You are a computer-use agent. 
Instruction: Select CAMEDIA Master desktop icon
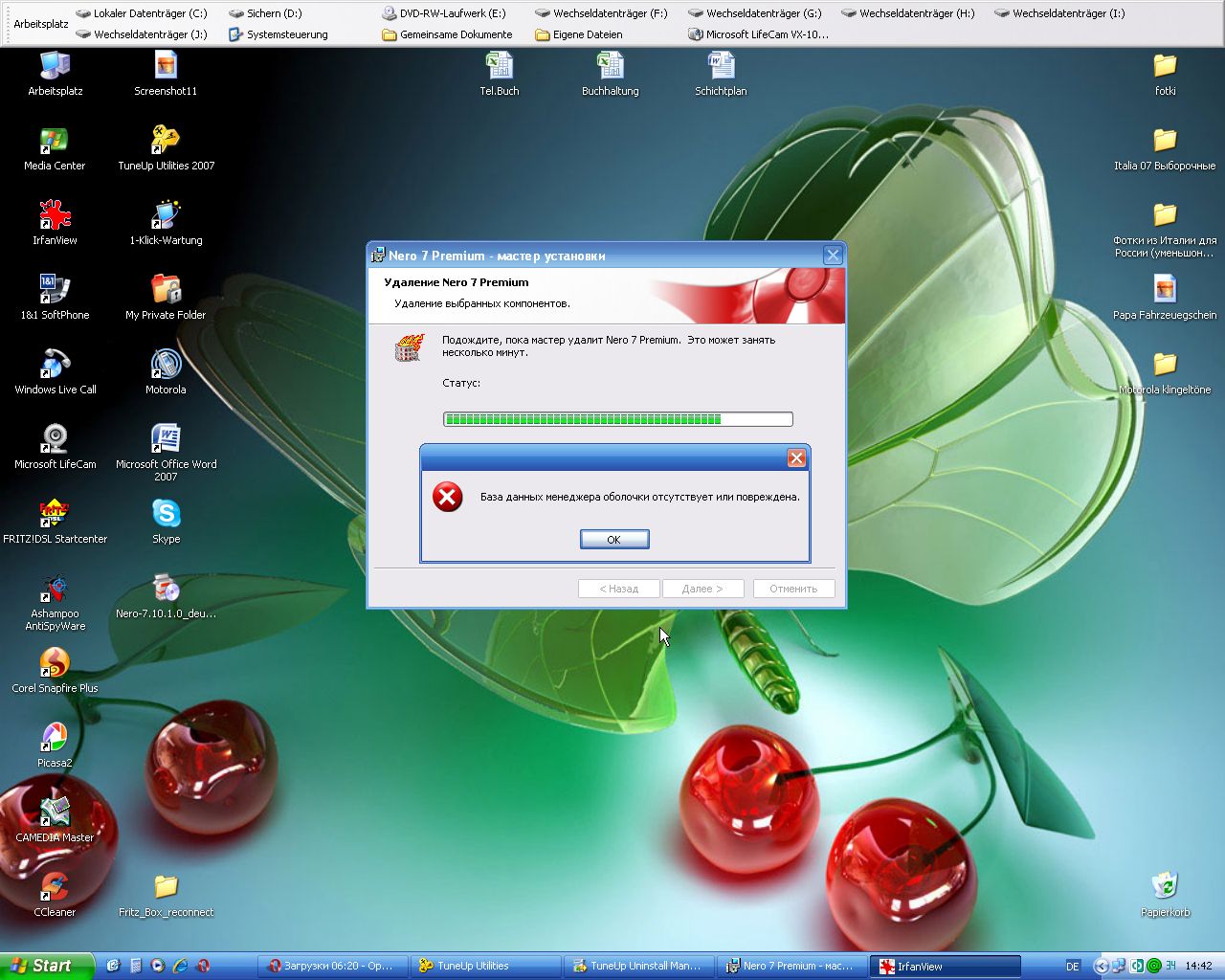55,820
